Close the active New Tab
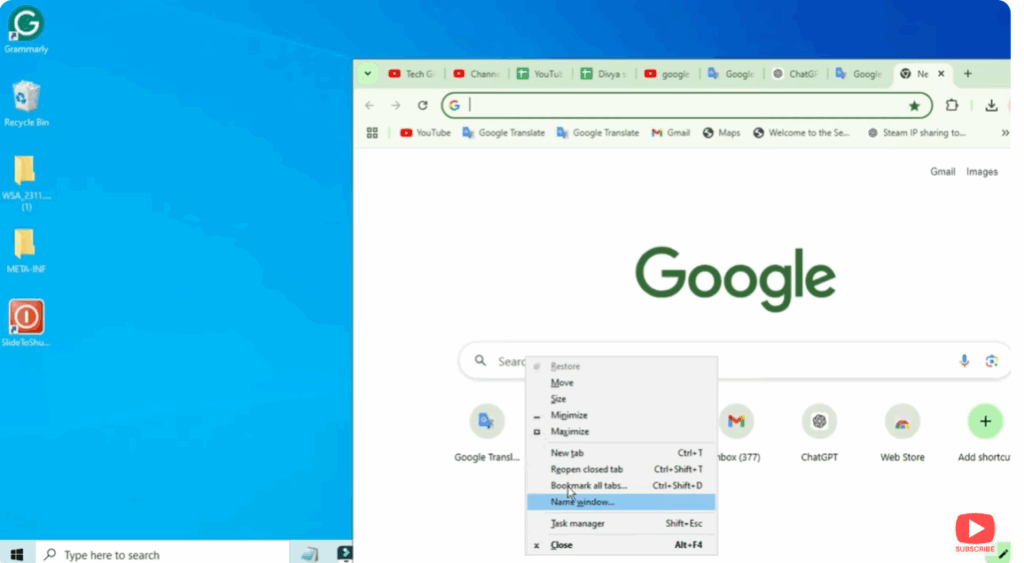 [x=941, y=74]
